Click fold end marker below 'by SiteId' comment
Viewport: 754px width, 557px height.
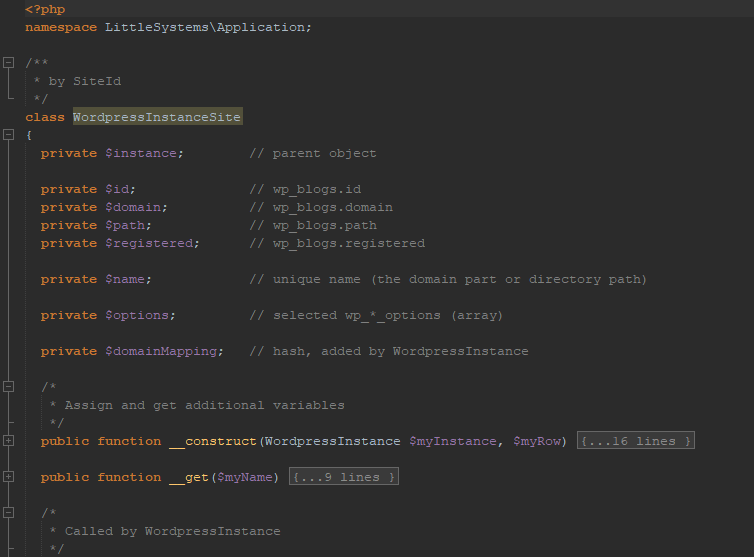(9, 98)
